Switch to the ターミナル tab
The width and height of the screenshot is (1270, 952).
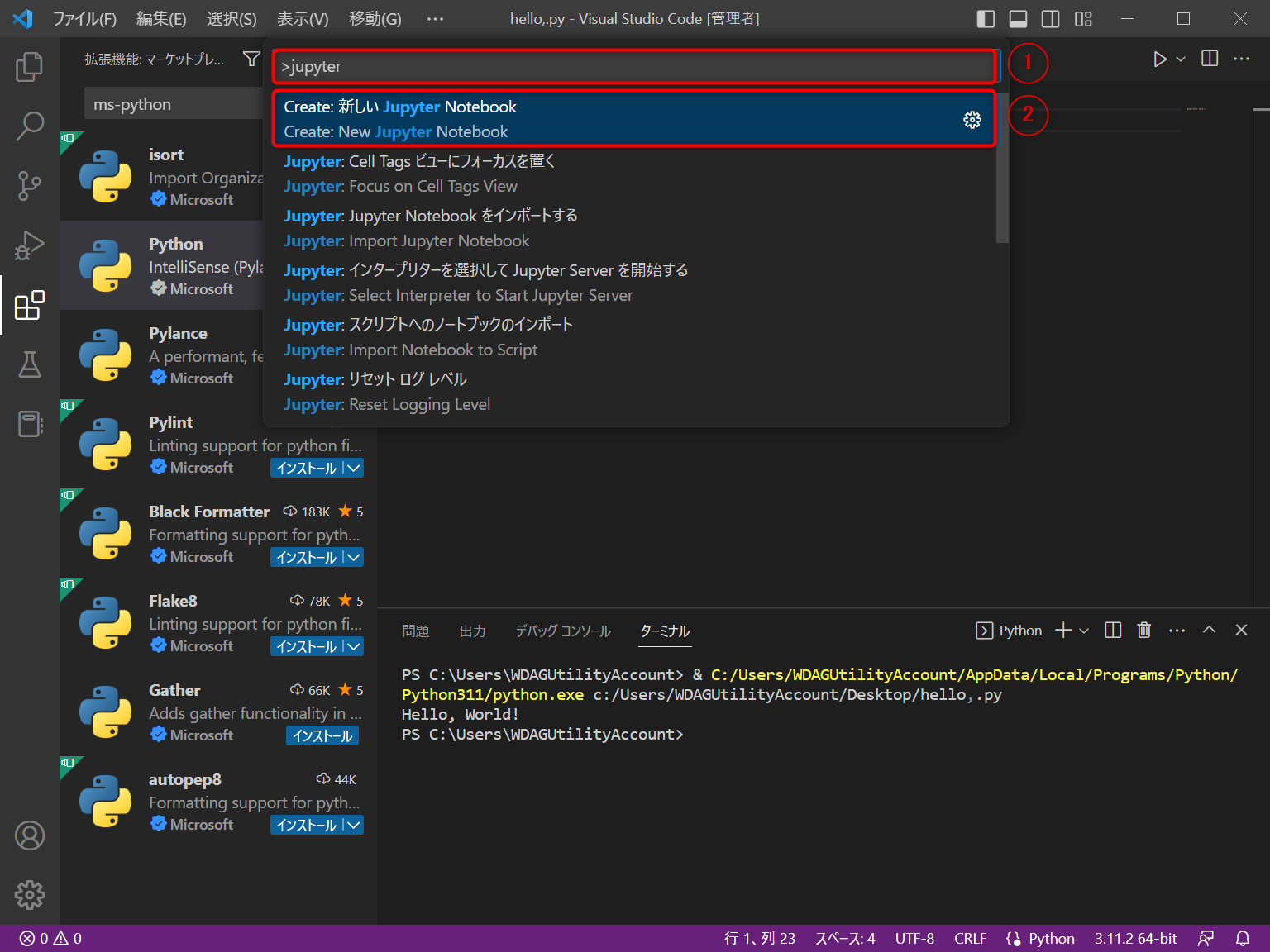tap(665, 631)
